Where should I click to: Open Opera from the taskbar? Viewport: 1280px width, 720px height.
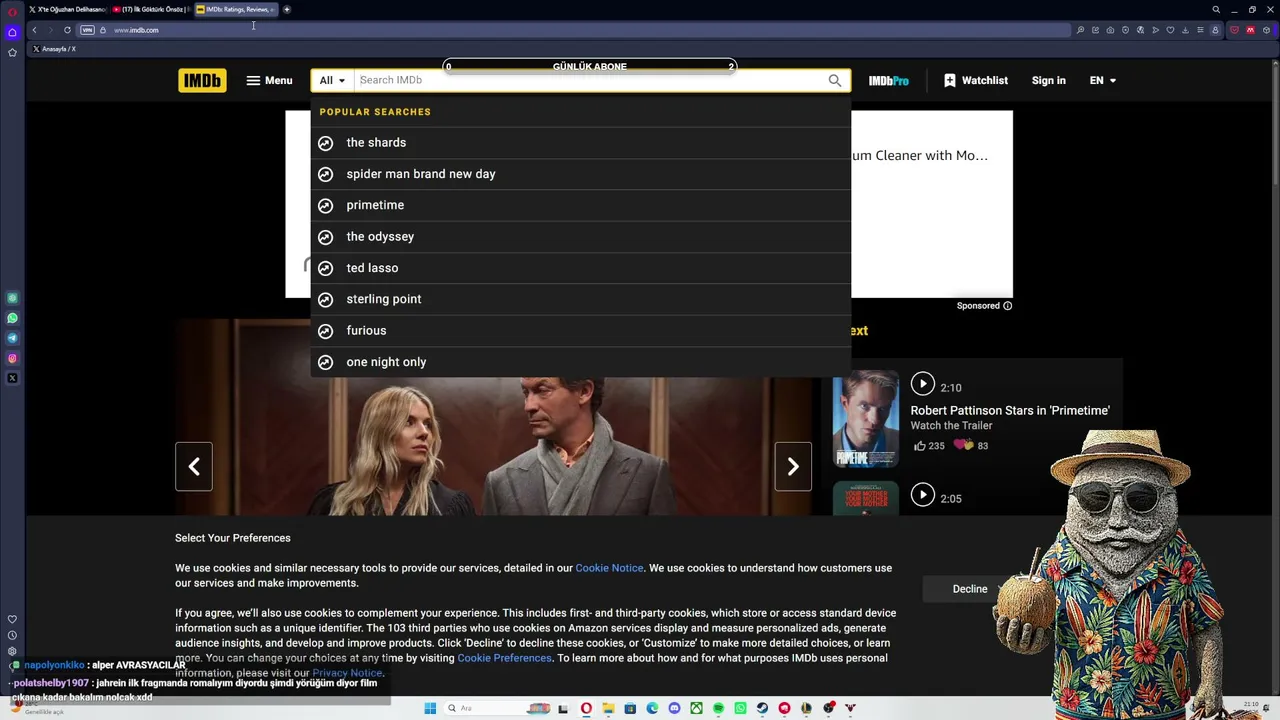[x=586, y=708]
